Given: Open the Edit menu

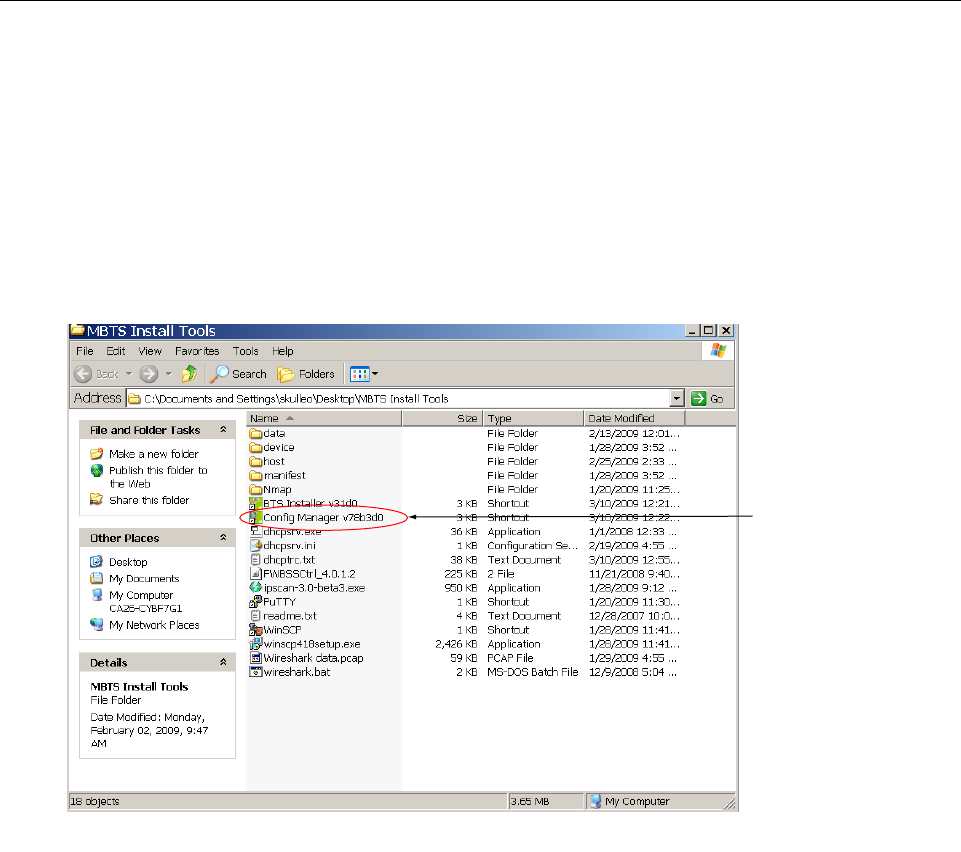Looking at the screenshot, I should (116, 351).
